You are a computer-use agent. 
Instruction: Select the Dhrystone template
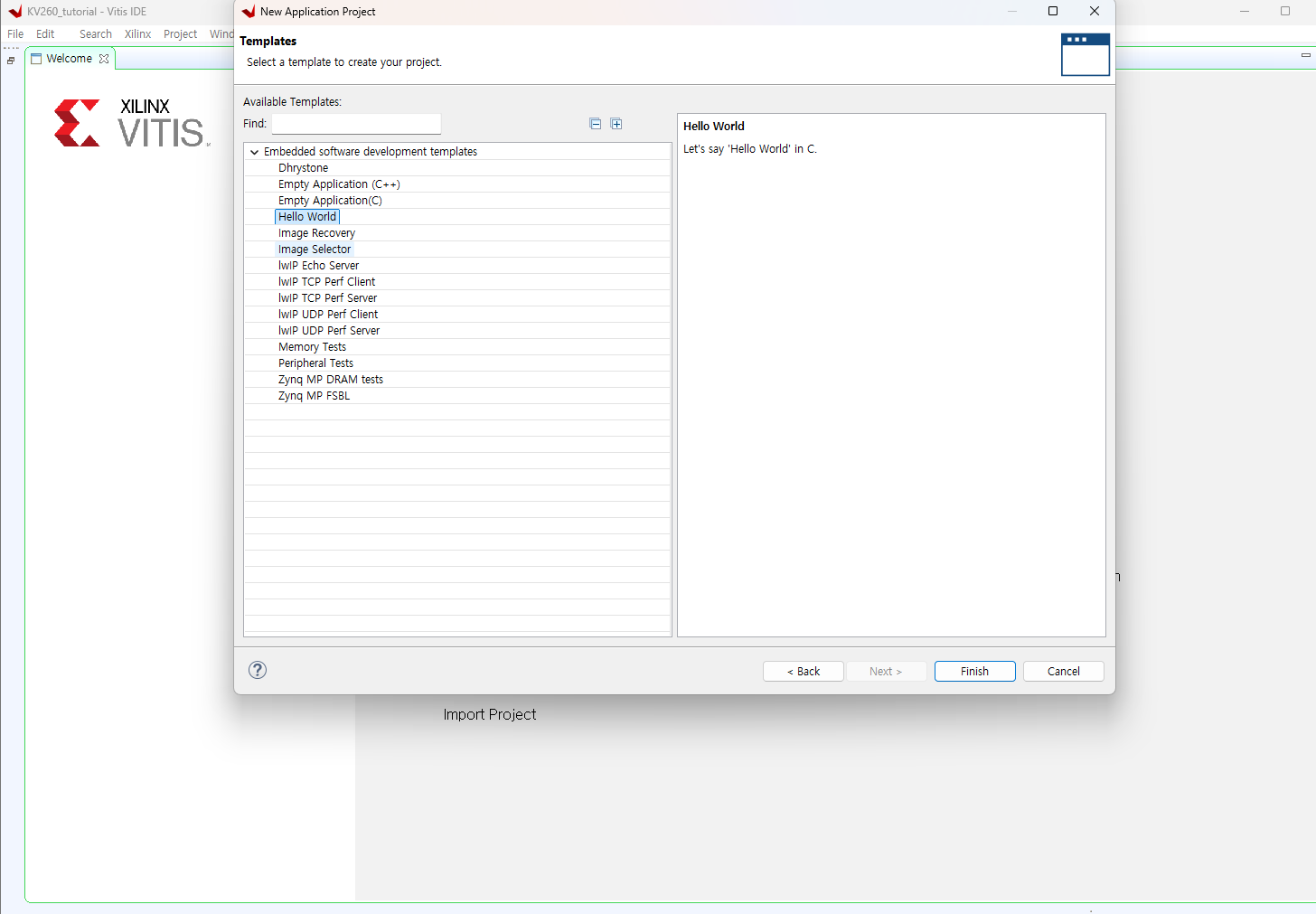(304, 168)
